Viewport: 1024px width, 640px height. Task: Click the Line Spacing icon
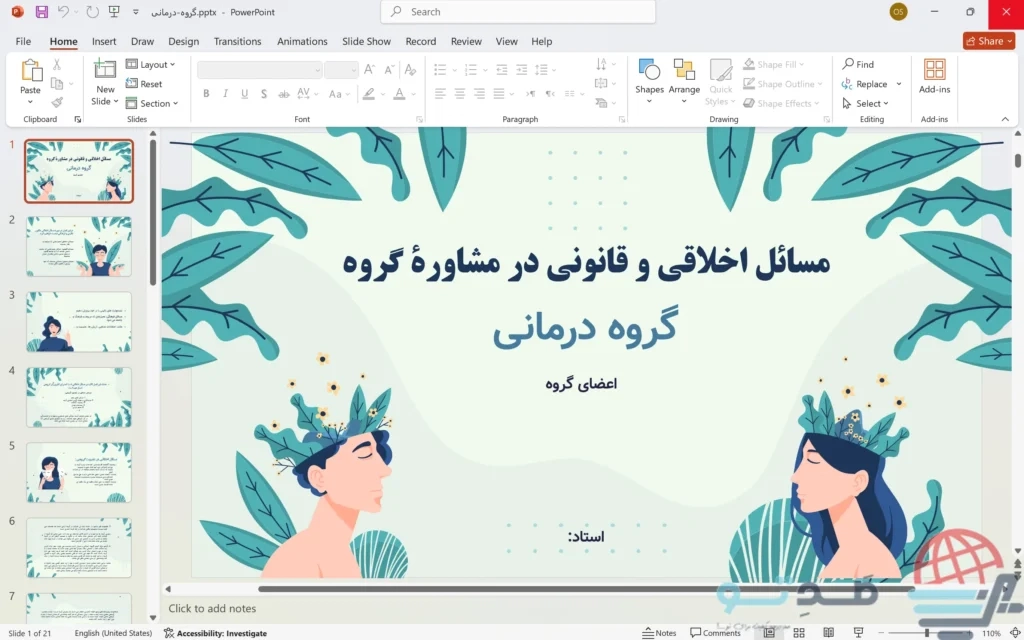[x=541, y=69]
